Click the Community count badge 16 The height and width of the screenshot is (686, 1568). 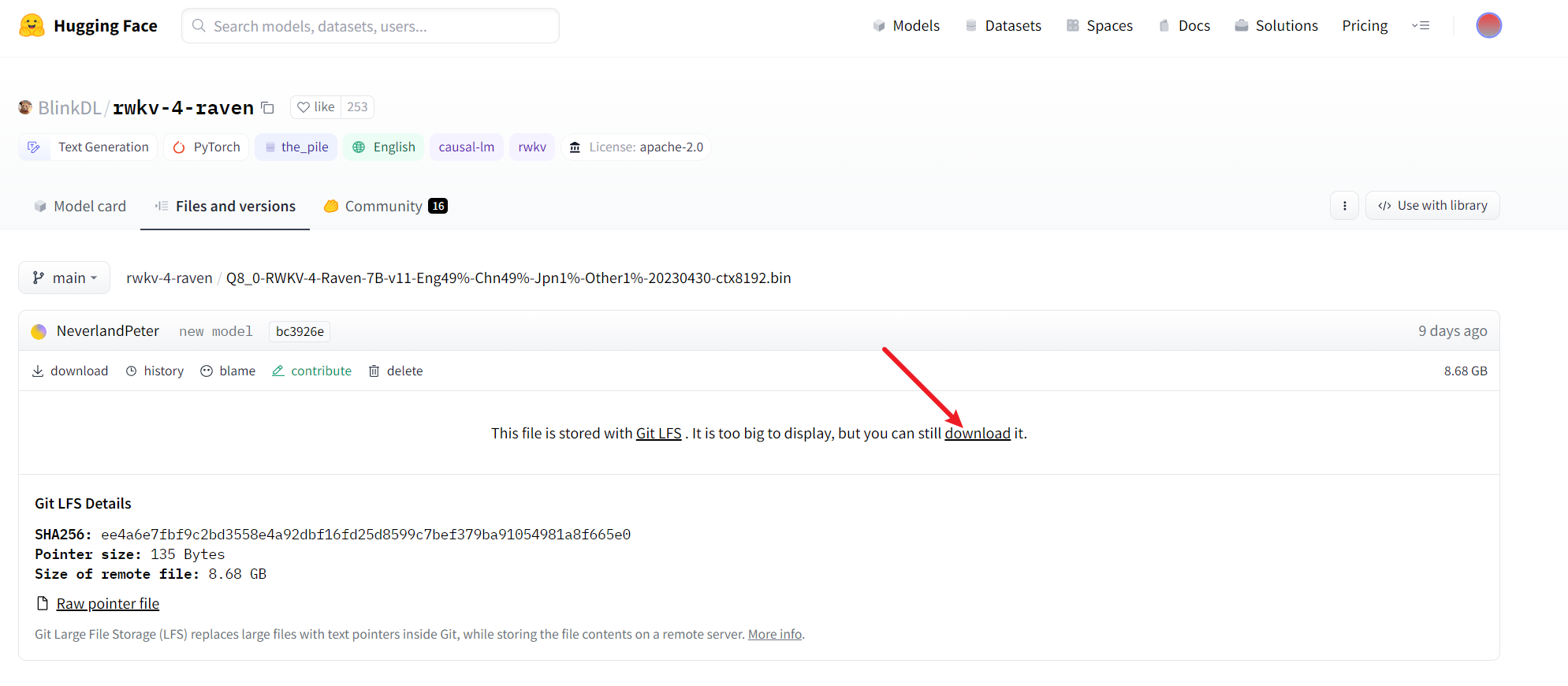(438, 206)
